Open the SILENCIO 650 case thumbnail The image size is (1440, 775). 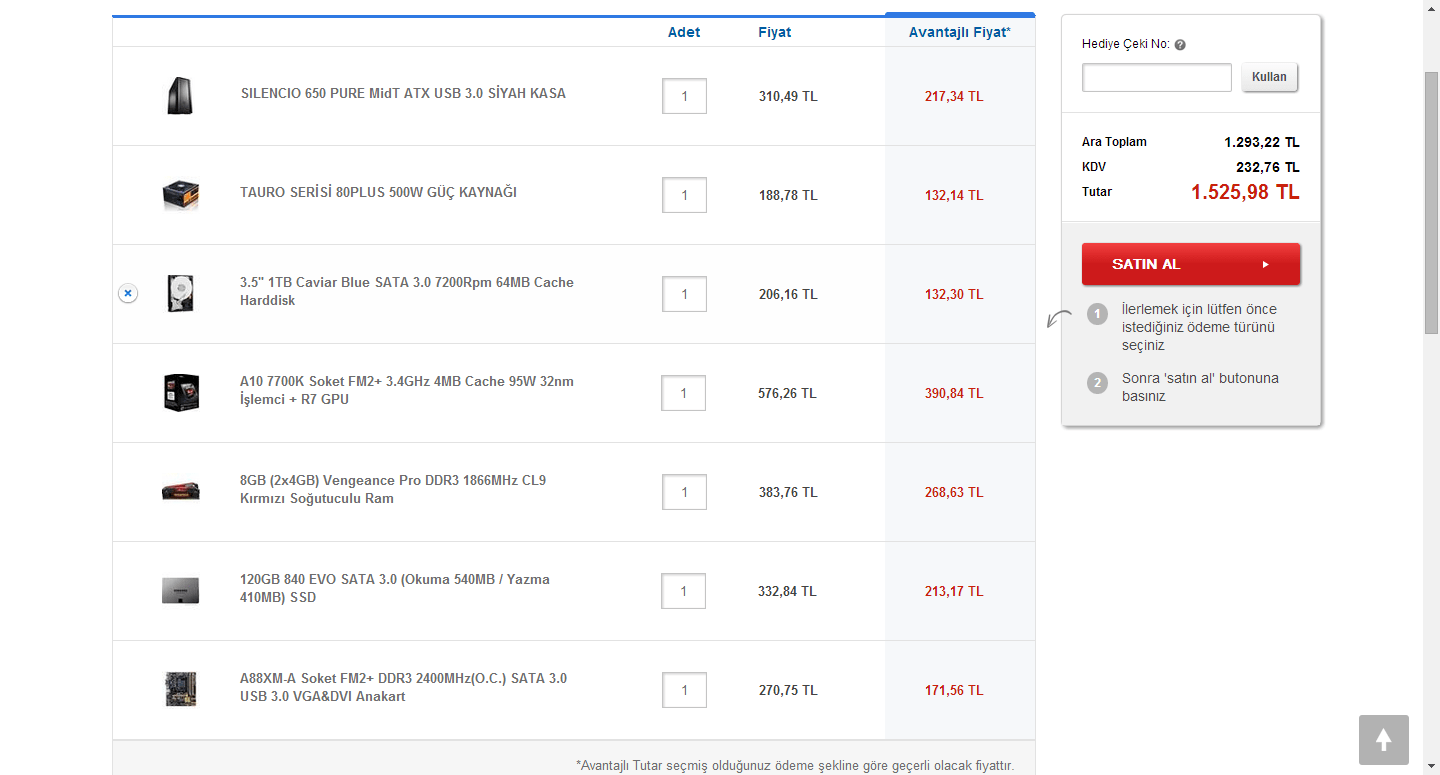tap(180, 96)
